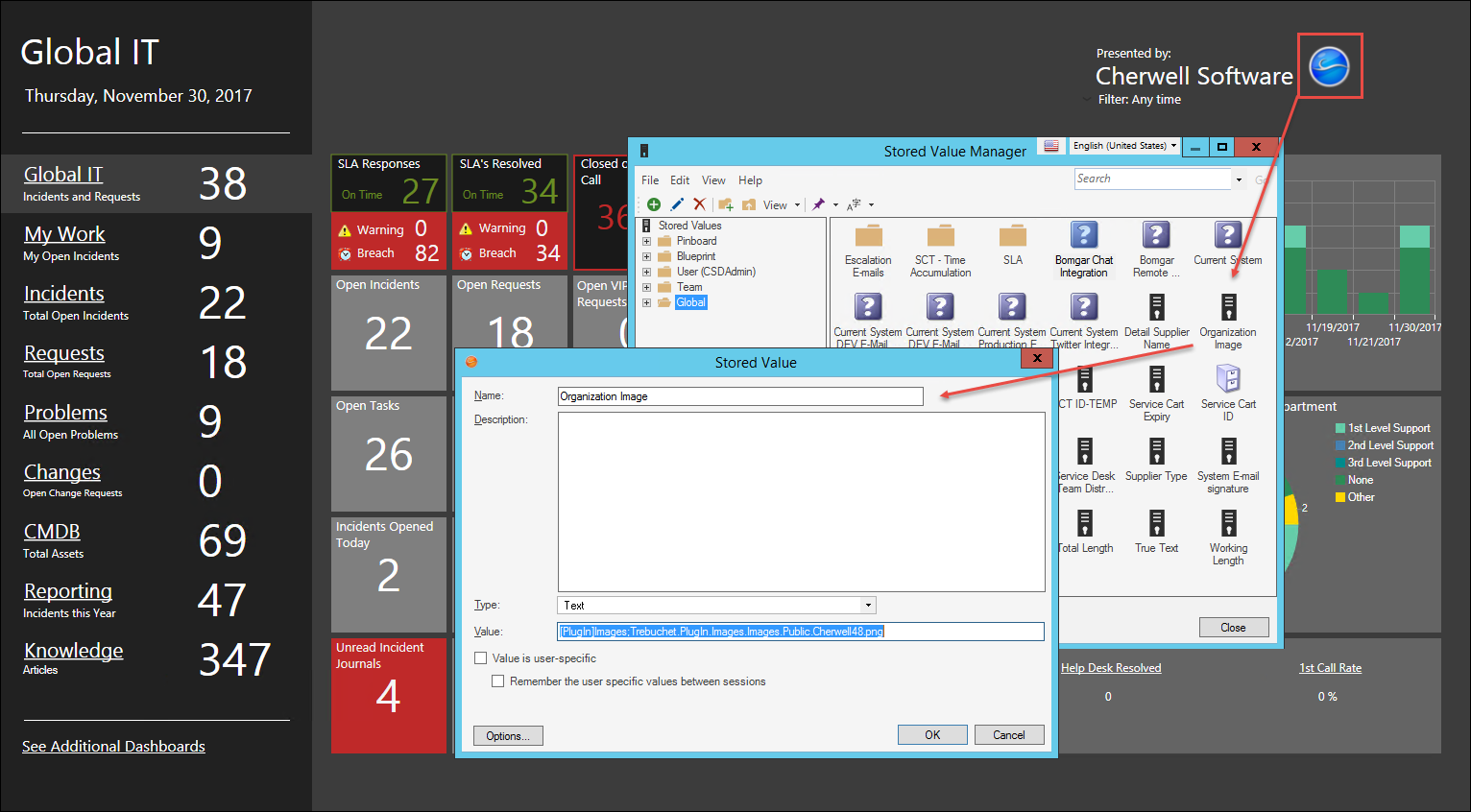1471x812 pixels.
Task: Click the language A-character icon in toolbar
Action: click(x=854, y=204)
